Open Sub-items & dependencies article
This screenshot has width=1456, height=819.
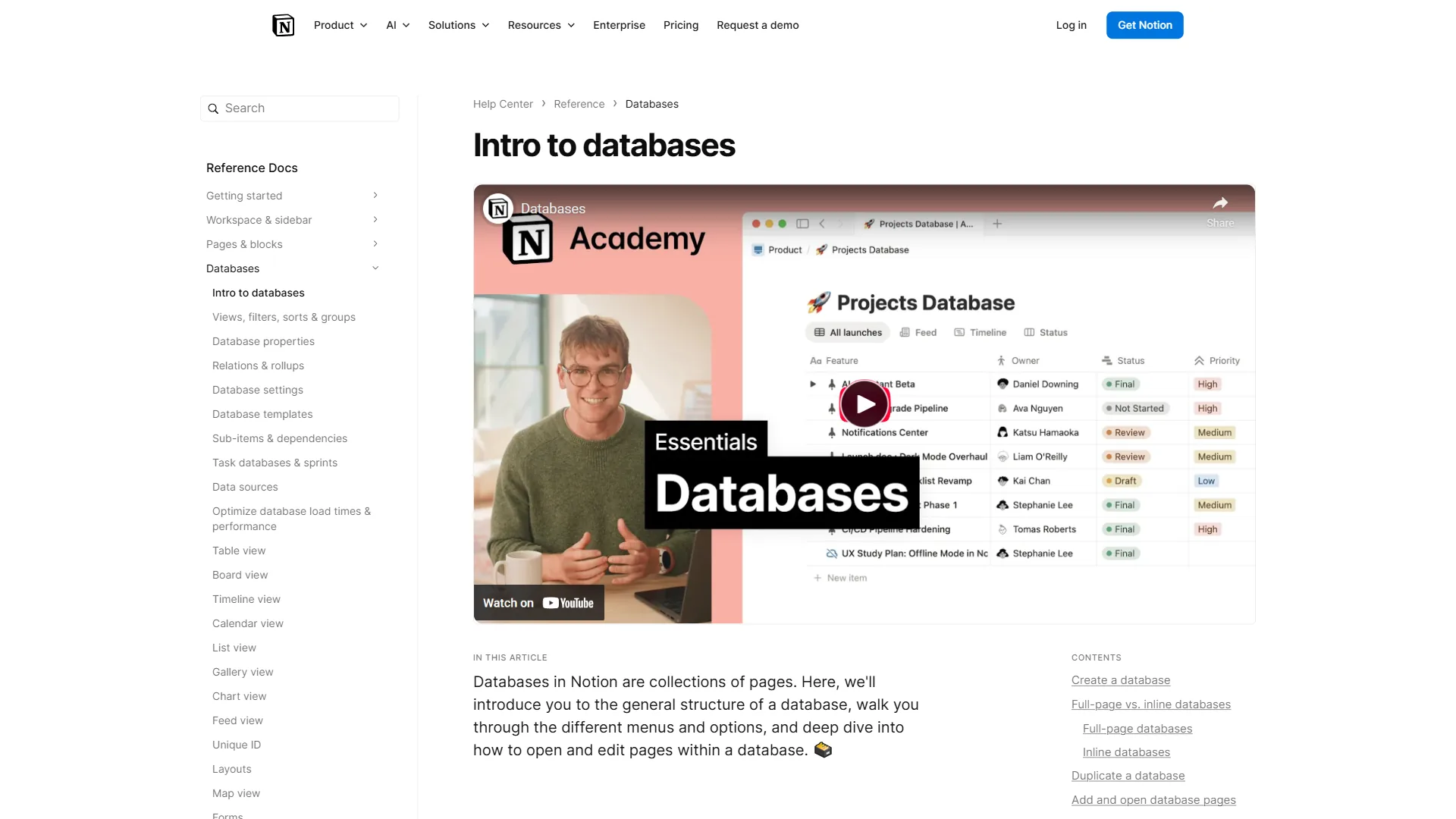click(280, 438)
